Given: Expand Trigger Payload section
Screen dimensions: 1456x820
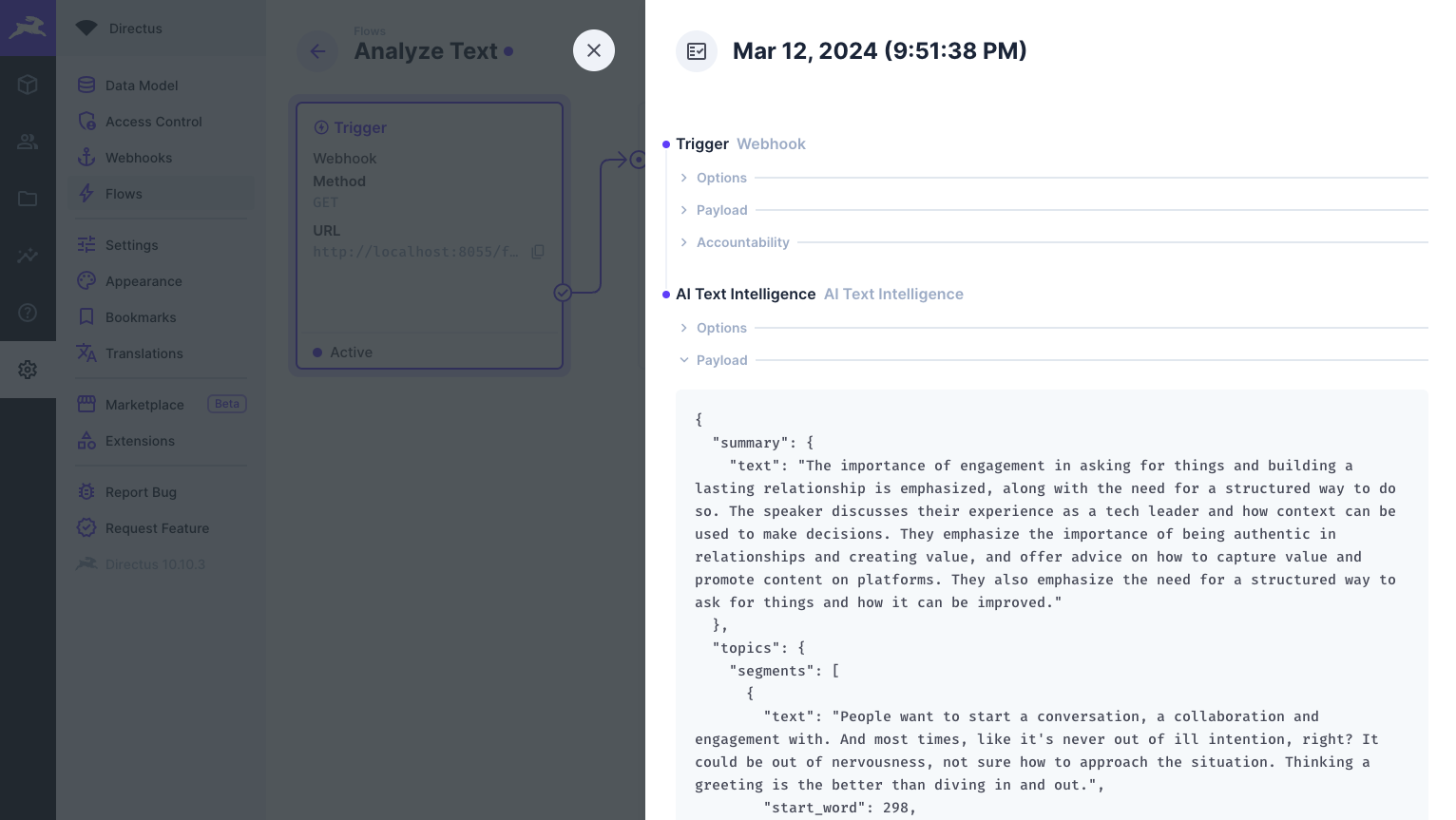Looking at the screenshot, I should pos(1052,210).
